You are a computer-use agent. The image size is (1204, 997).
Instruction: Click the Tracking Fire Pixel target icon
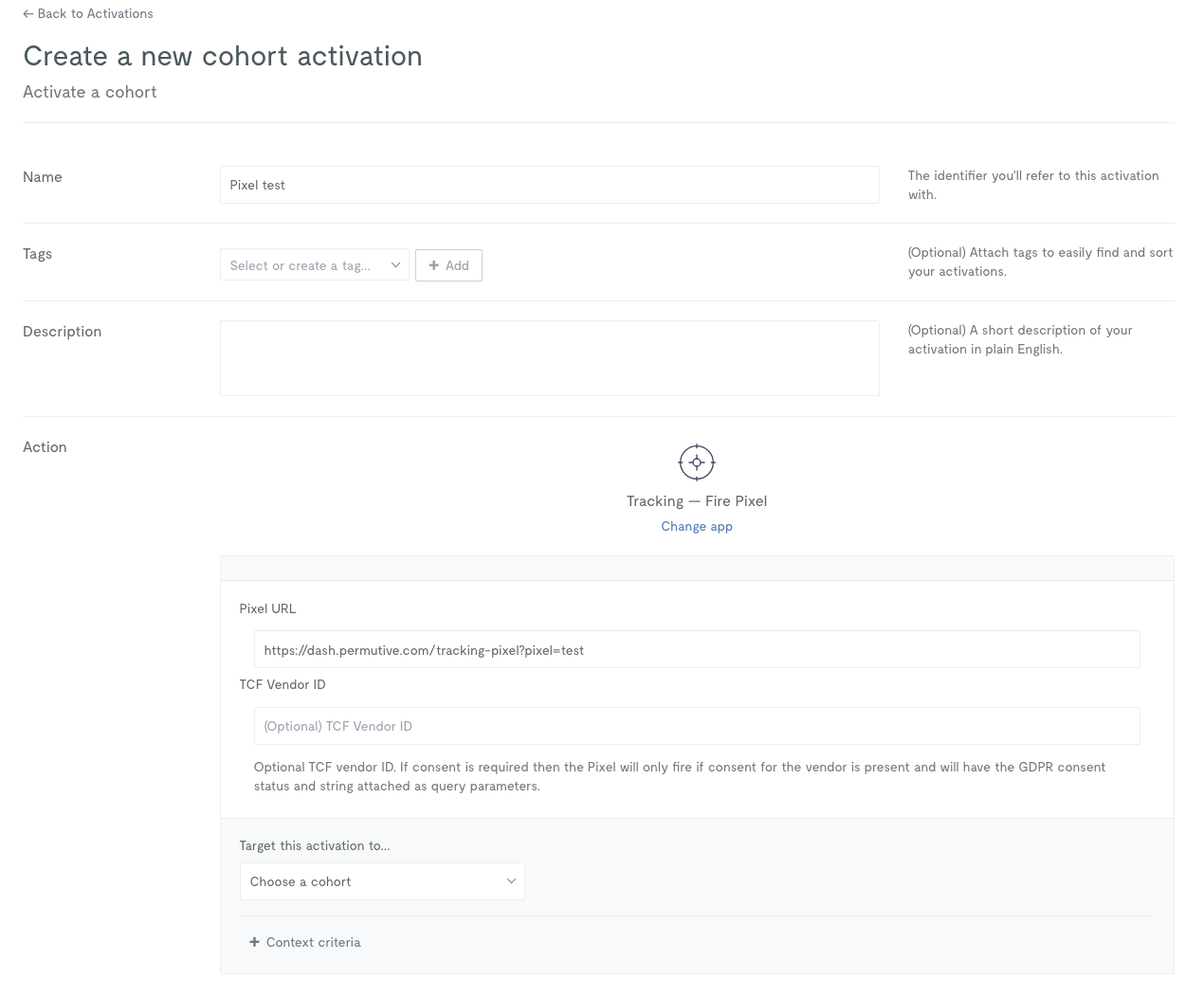tap(697, 462)
